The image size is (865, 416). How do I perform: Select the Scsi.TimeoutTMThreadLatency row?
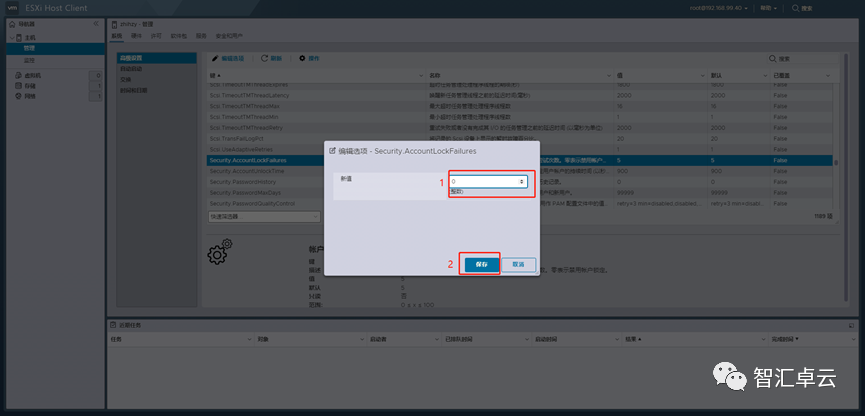[520, 95]
